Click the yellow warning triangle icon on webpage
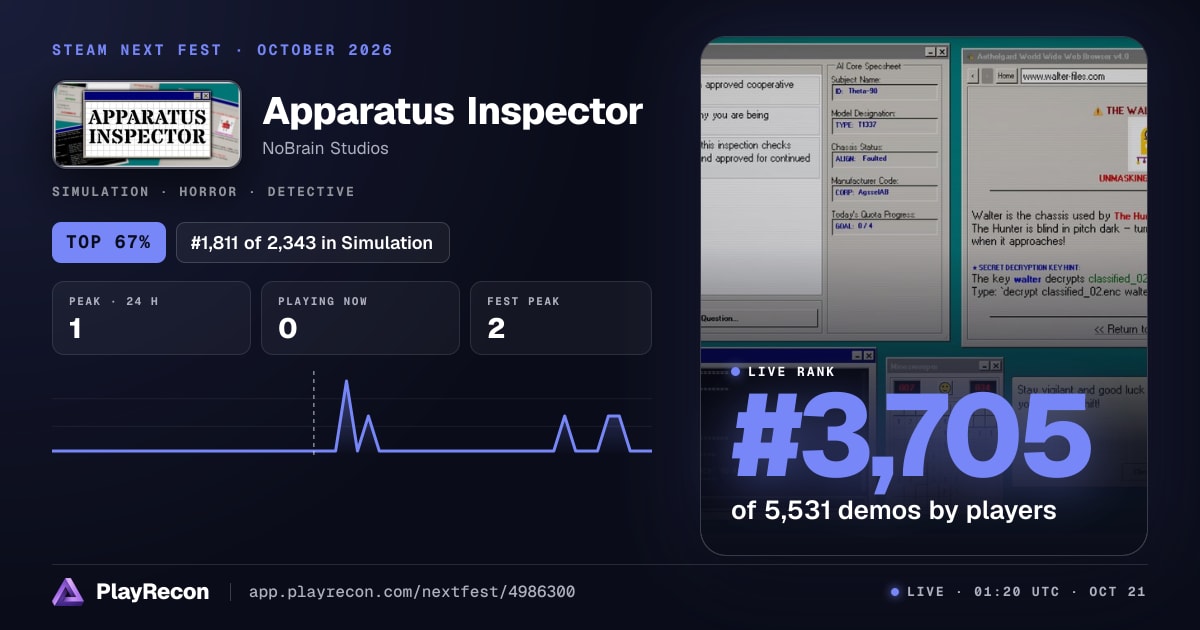This screenshot has height=630, width=1200. coord(1098,111)
